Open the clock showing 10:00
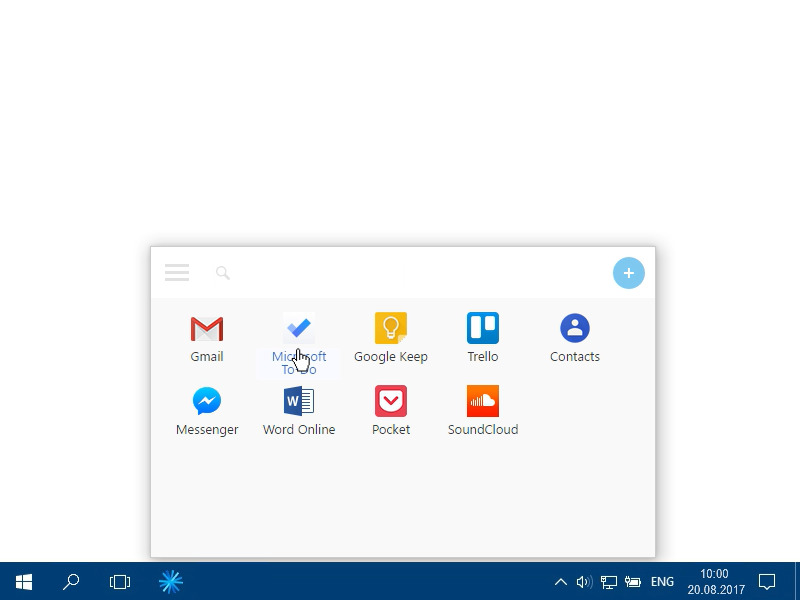This screenshot has height=600, width=800. pos(715,582)
